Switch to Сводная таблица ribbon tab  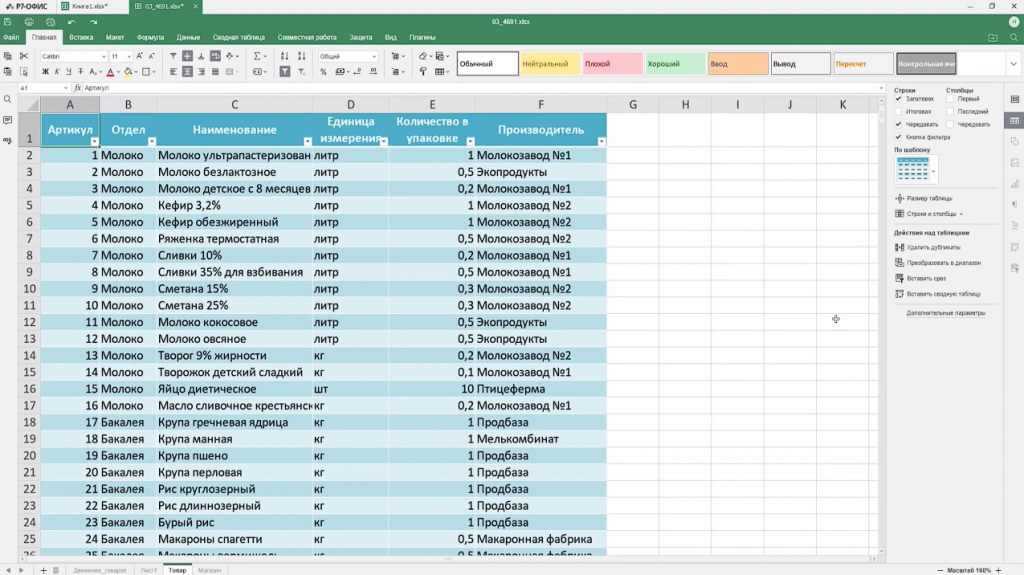[238, 37]
